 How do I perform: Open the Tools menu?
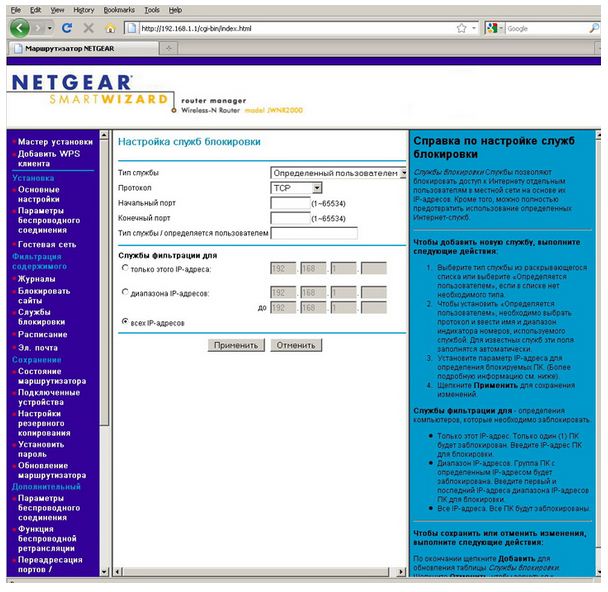(152, 9)
